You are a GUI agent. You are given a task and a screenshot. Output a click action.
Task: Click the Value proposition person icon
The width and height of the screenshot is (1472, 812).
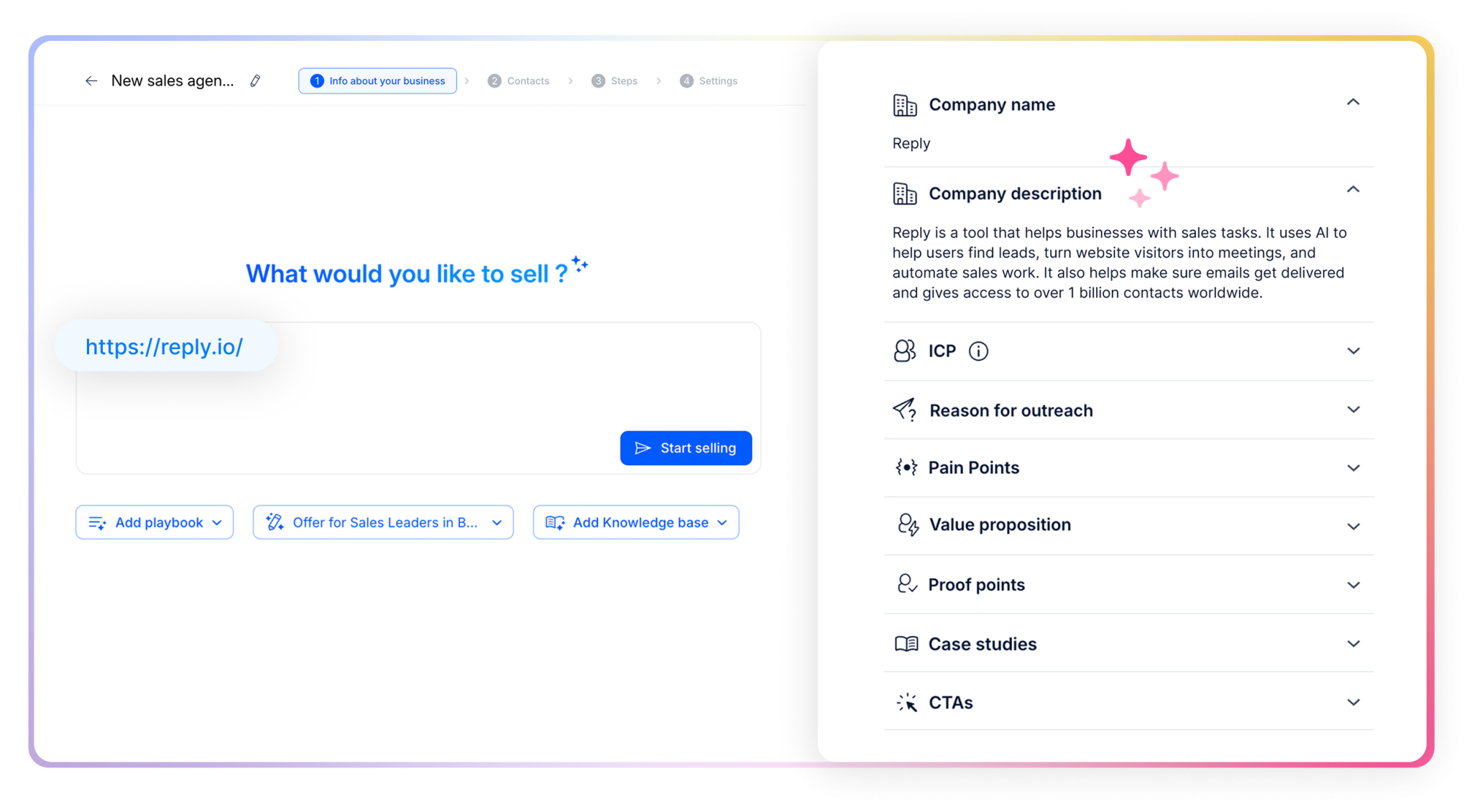(x=908, y=525)
